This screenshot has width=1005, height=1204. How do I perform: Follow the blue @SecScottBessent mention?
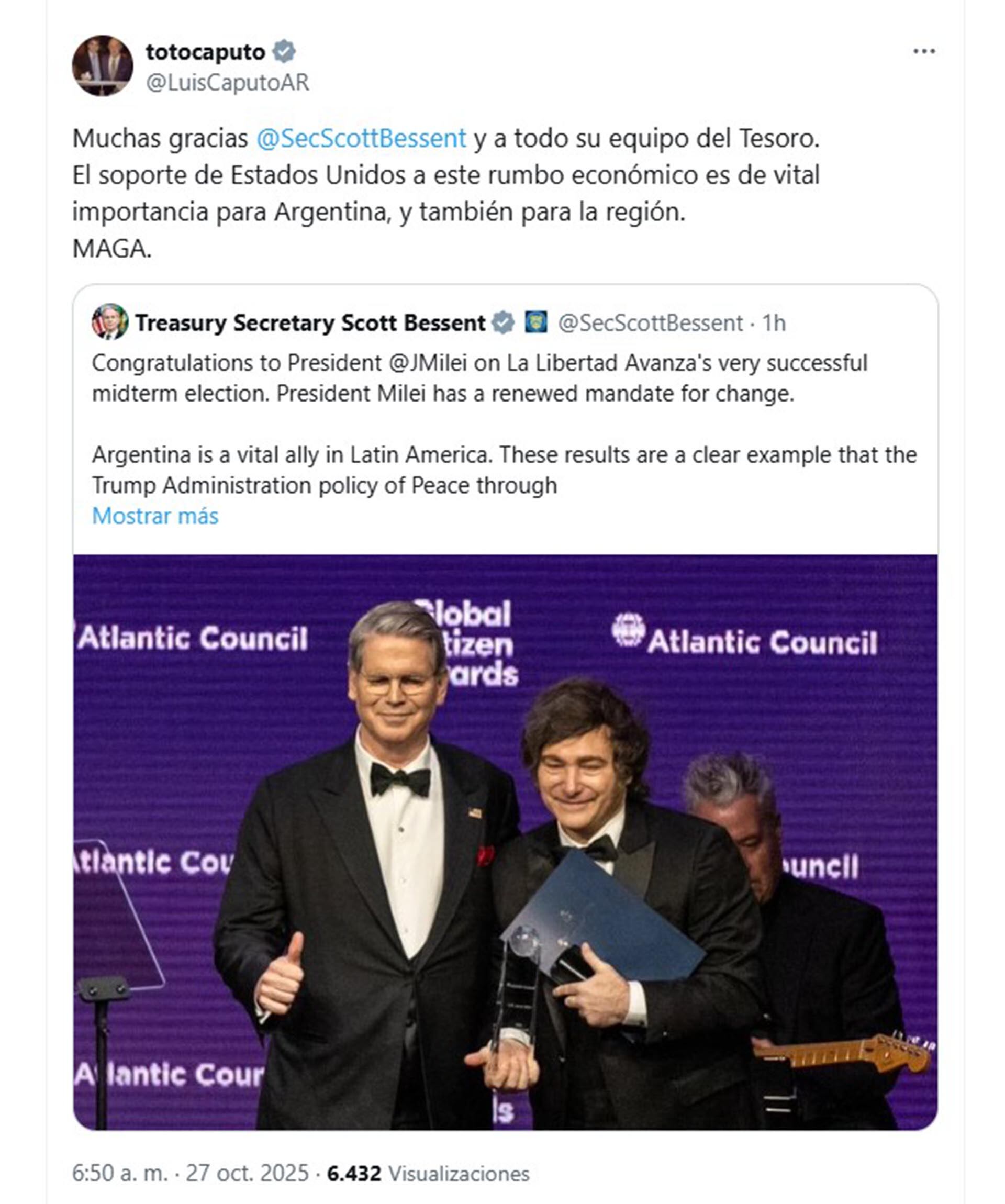[x=361, y=138]
